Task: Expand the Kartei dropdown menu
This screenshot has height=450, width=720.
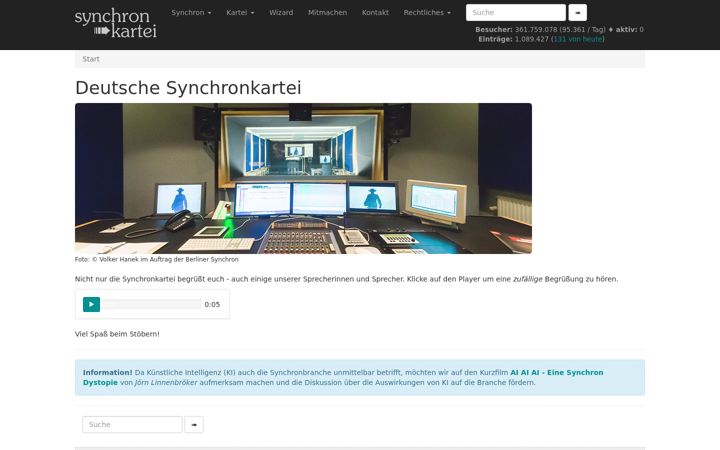Action: pos(240,12)
